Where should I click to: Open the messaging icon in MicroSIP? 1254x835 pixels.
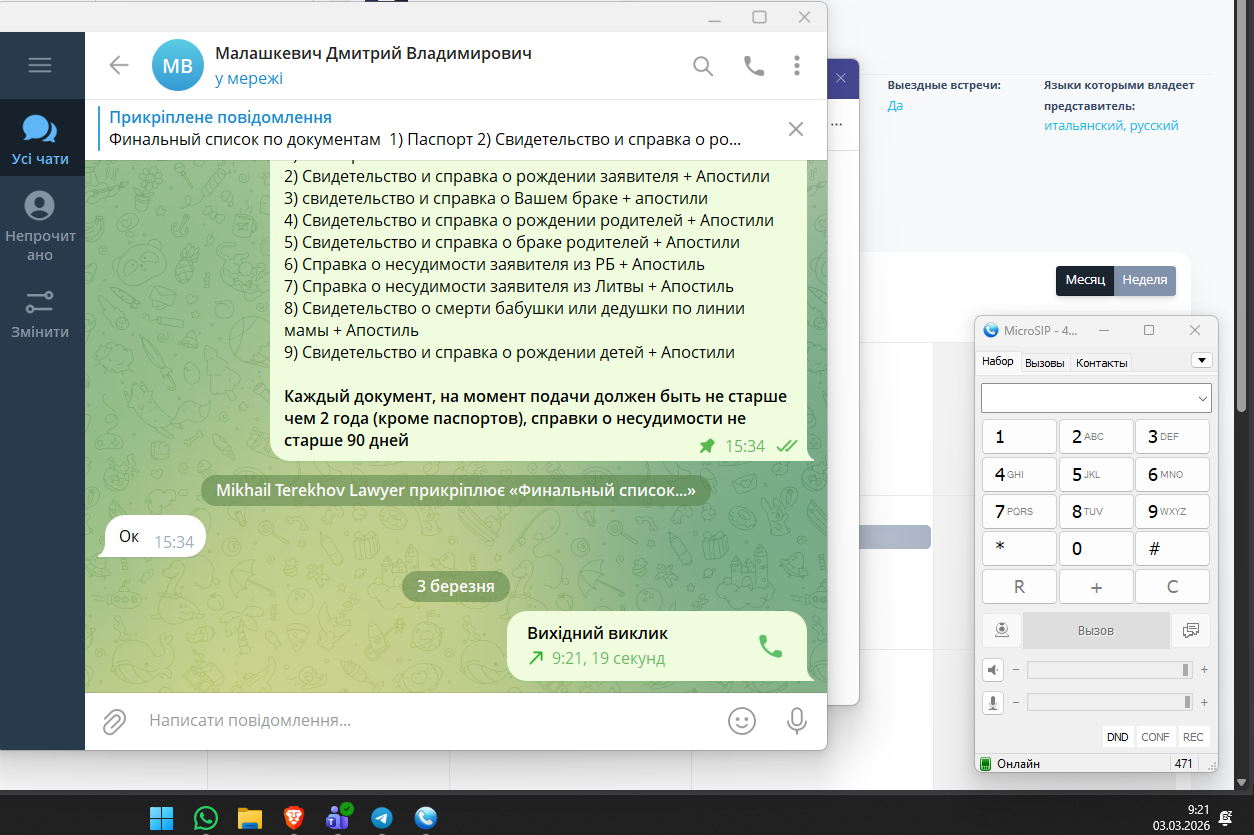pos(1191,630)
